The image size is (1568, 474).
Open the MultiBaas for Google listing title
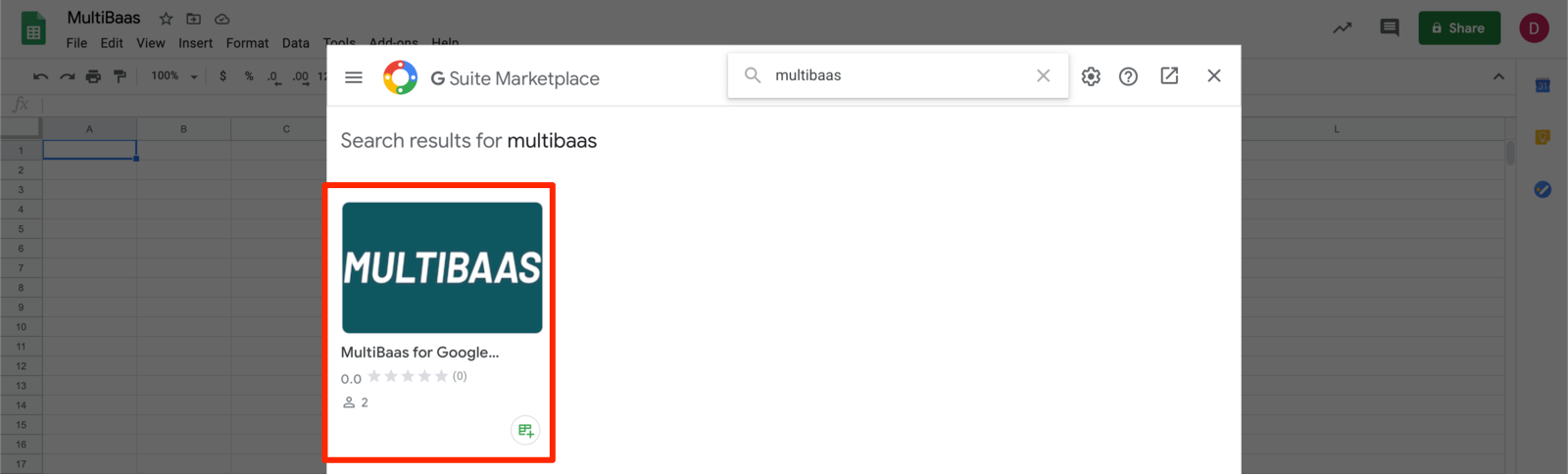coord(419,353)
